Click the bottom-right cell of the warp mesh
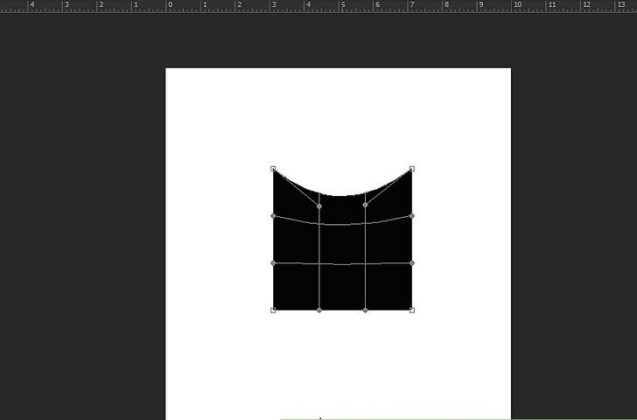Viewport: 637px width, 420px height. (389, 287)
